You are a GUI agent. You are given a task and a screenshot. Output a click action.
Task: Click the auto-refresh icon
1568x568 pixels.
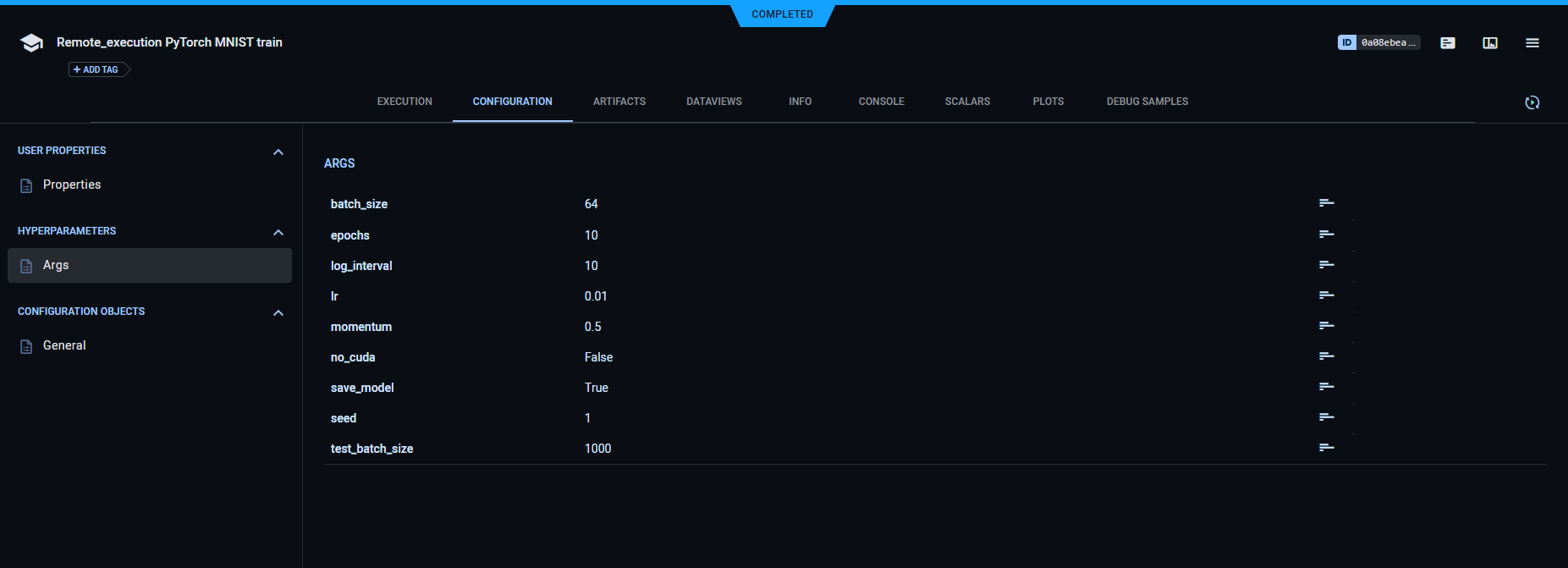[1532, 102]
